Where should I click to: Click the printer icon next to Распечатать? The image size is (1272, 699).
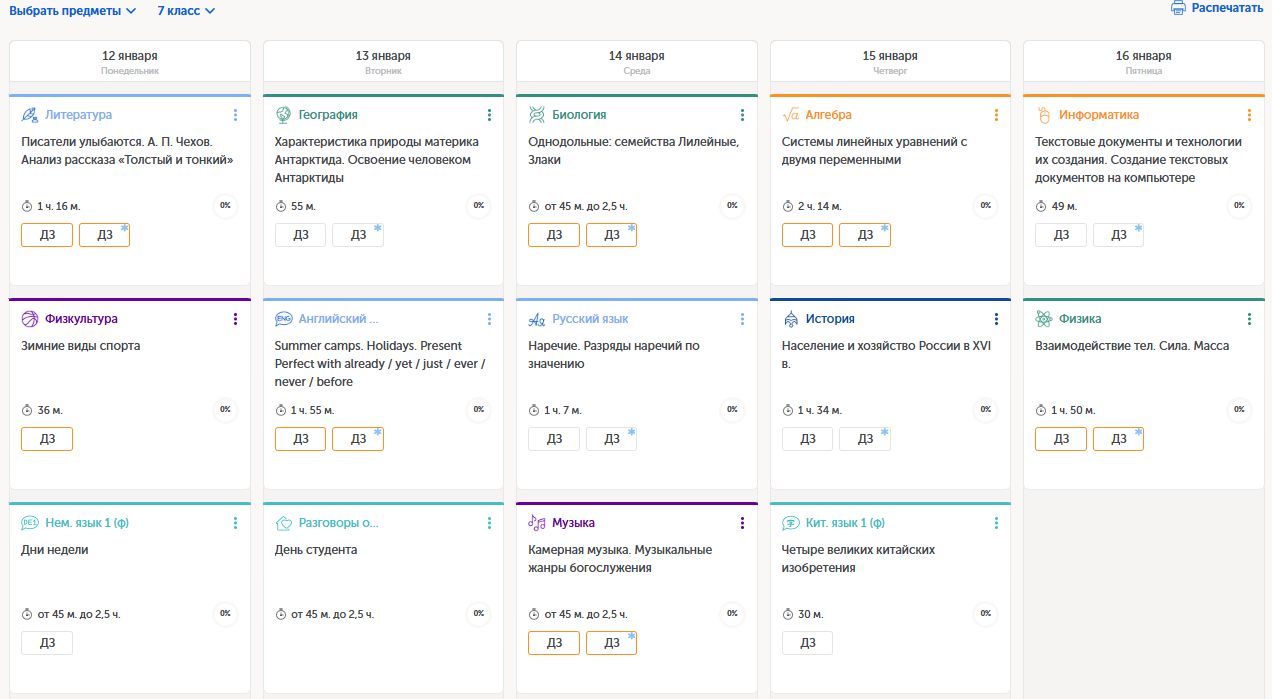click(x=1178, y=8)
